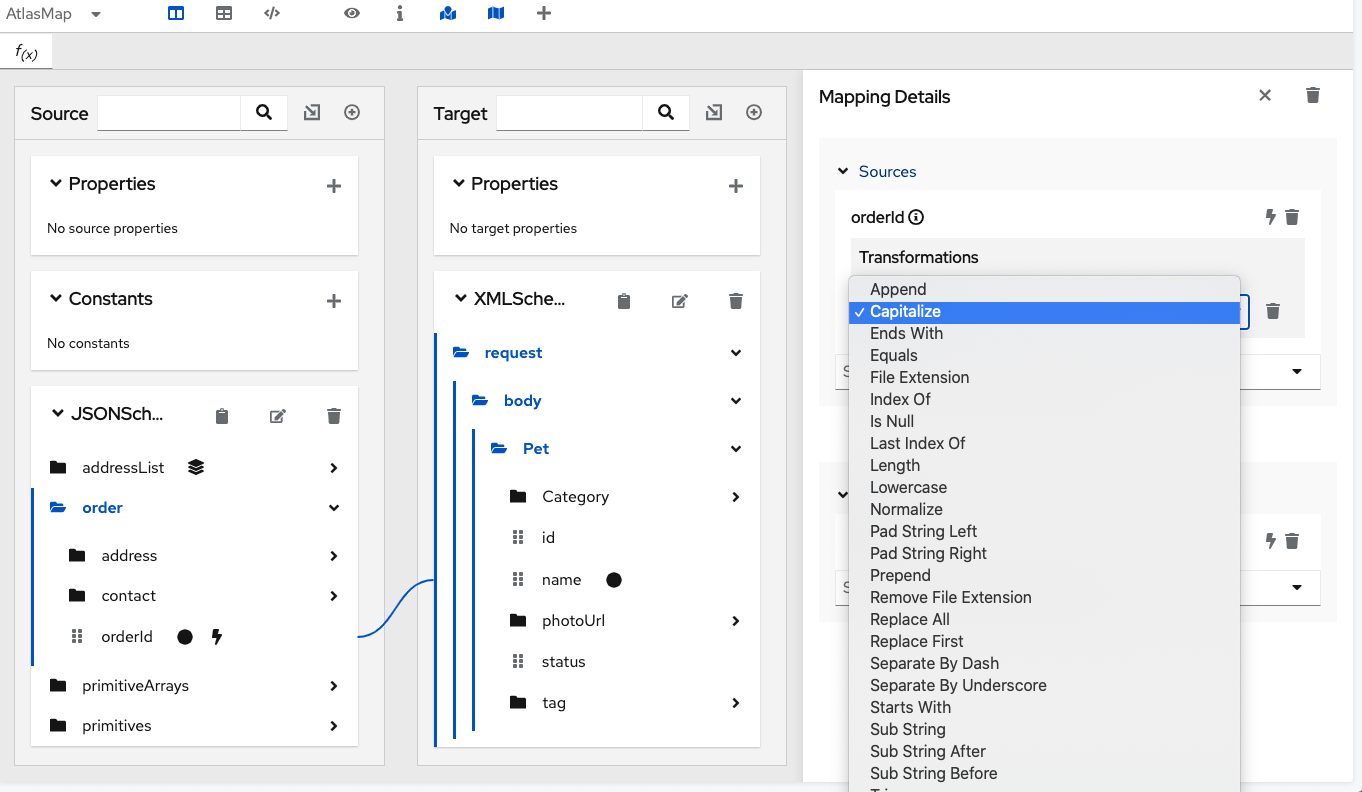Click the show types info icon in toolbar

click(399, 13)
